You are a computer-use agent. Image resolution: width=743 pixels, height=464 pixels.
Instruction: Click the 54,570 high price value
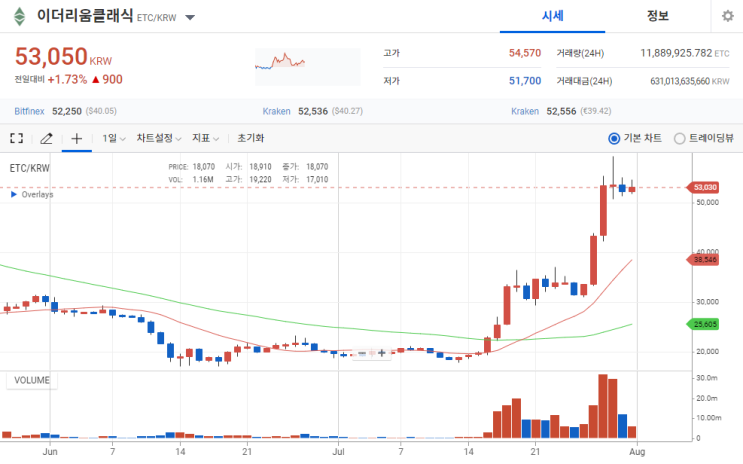click(525, 53)
